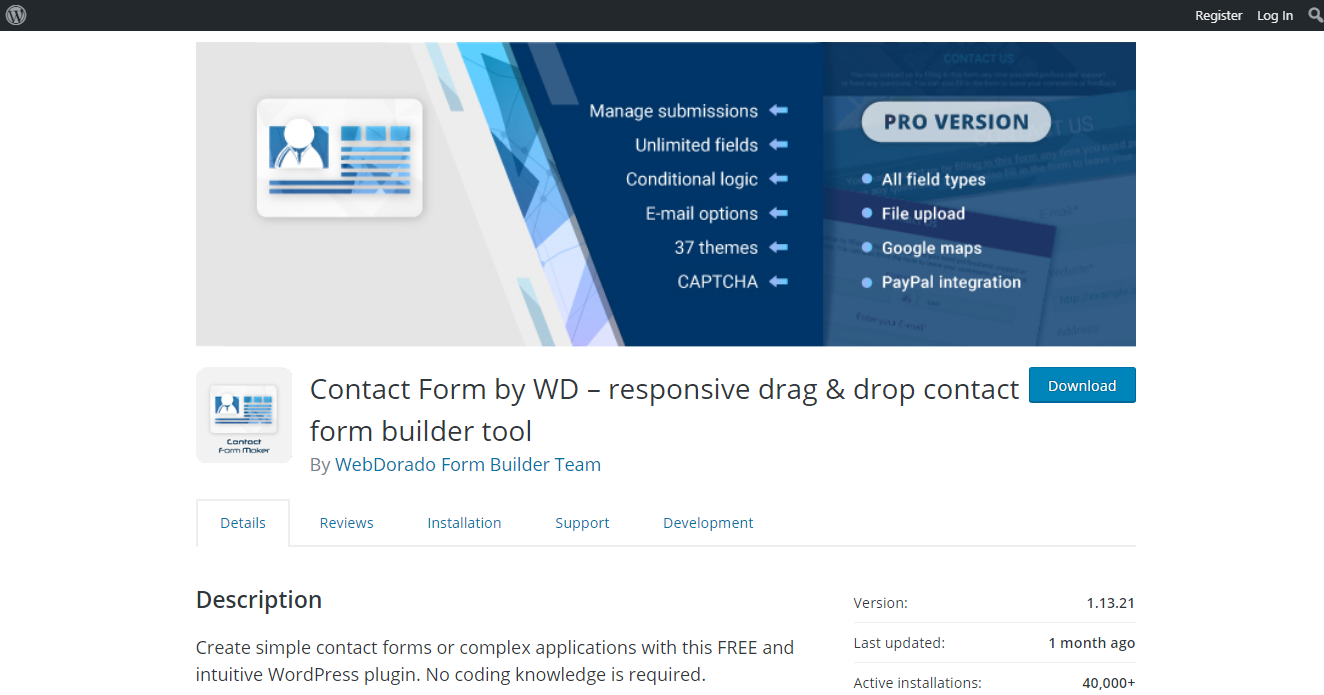Click the plugin banner image
Image resolution: width=1324 pixels, height=695 pixels.
[x=666, y=194]
